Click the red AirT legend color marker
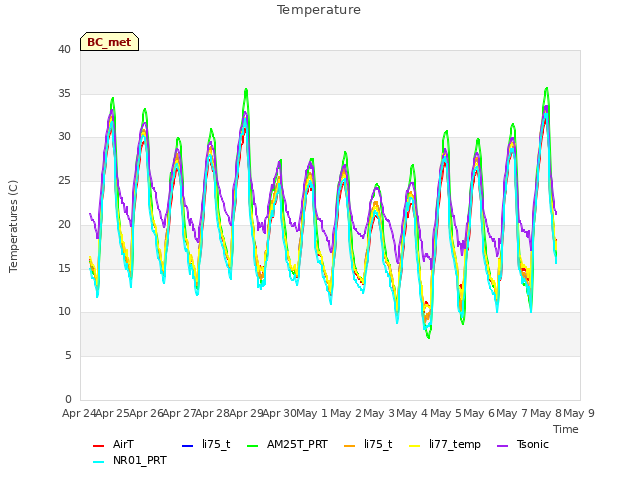This screenshot has height=480, width=640. point(98,445)
